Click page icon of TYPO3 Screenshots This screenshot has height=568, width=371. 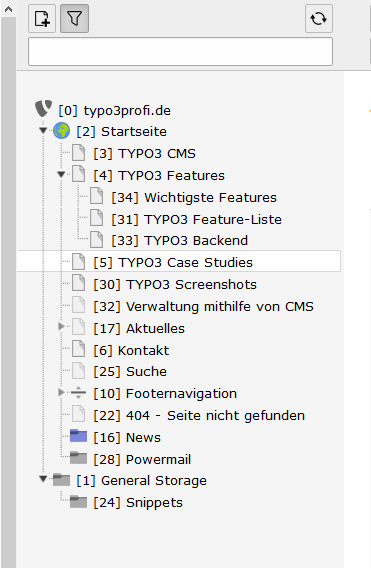pyautogui.click(x=78, y=283)
